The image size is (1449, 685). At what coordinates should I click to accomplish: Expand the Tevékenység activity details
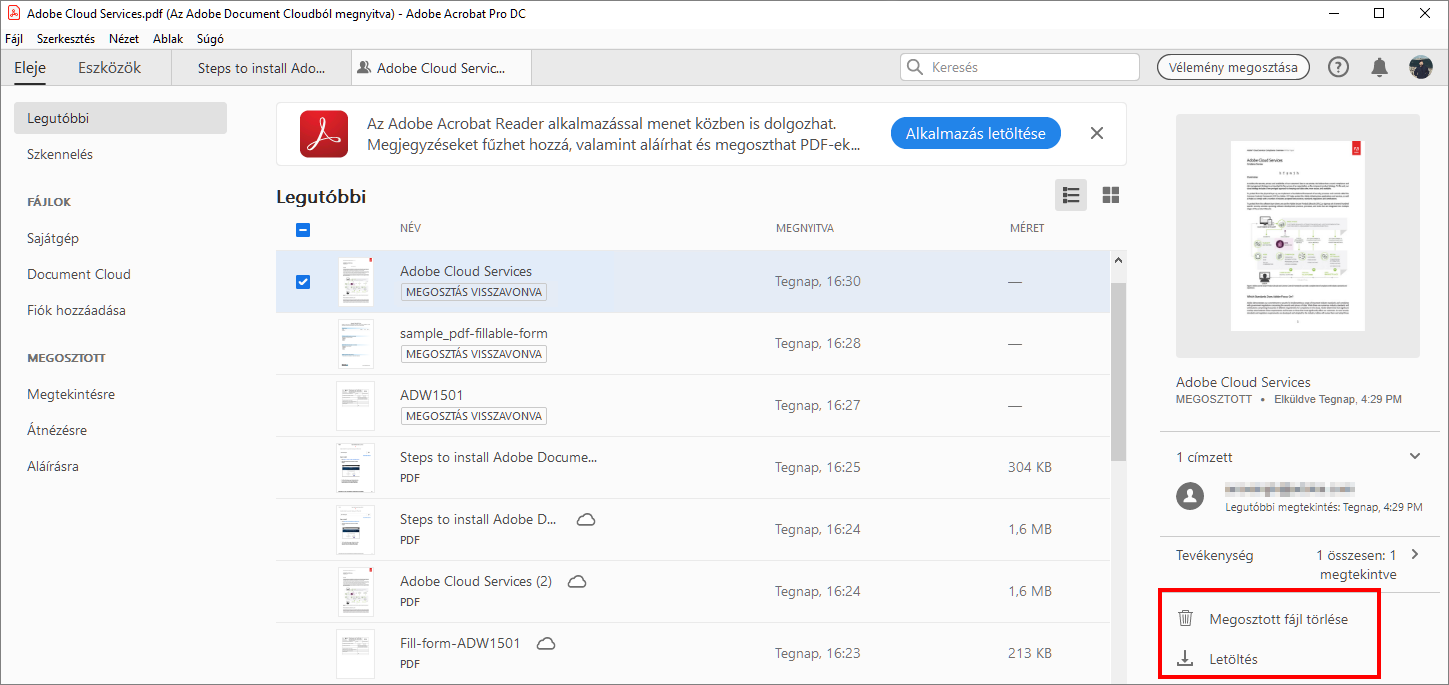1415,554
